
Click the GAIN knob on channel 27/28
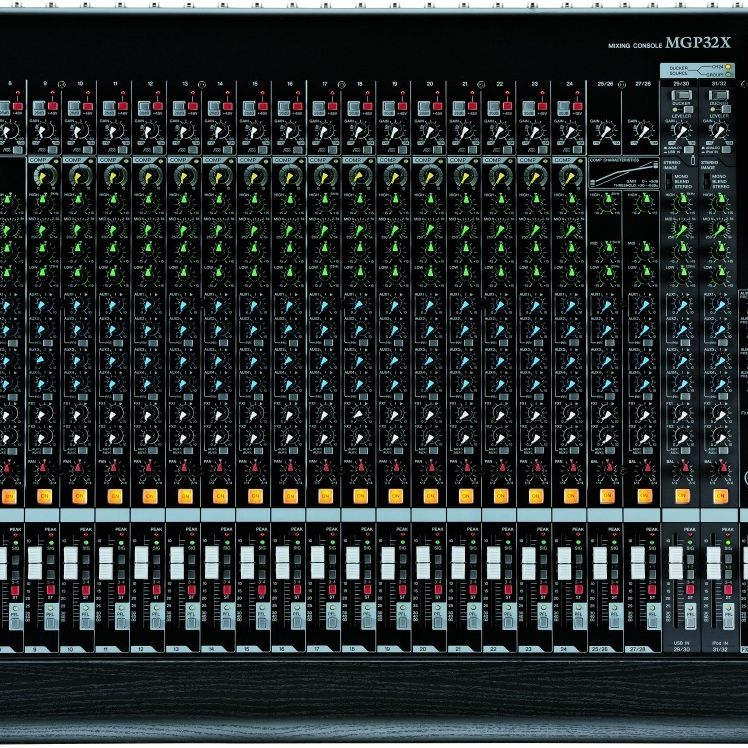pyautogui.click(x=643, y=131)
